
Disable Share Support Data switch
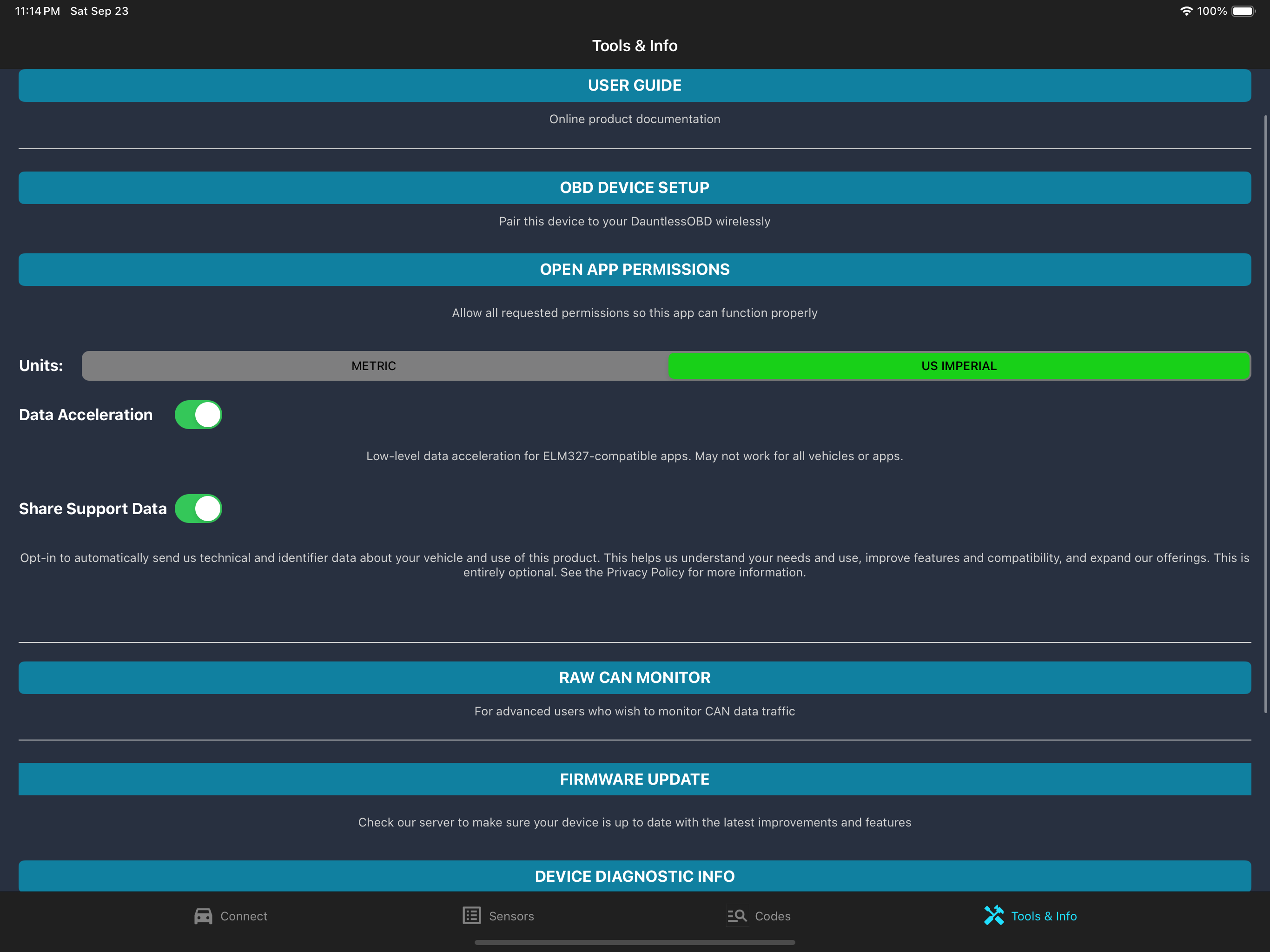(x=198, y=509)
